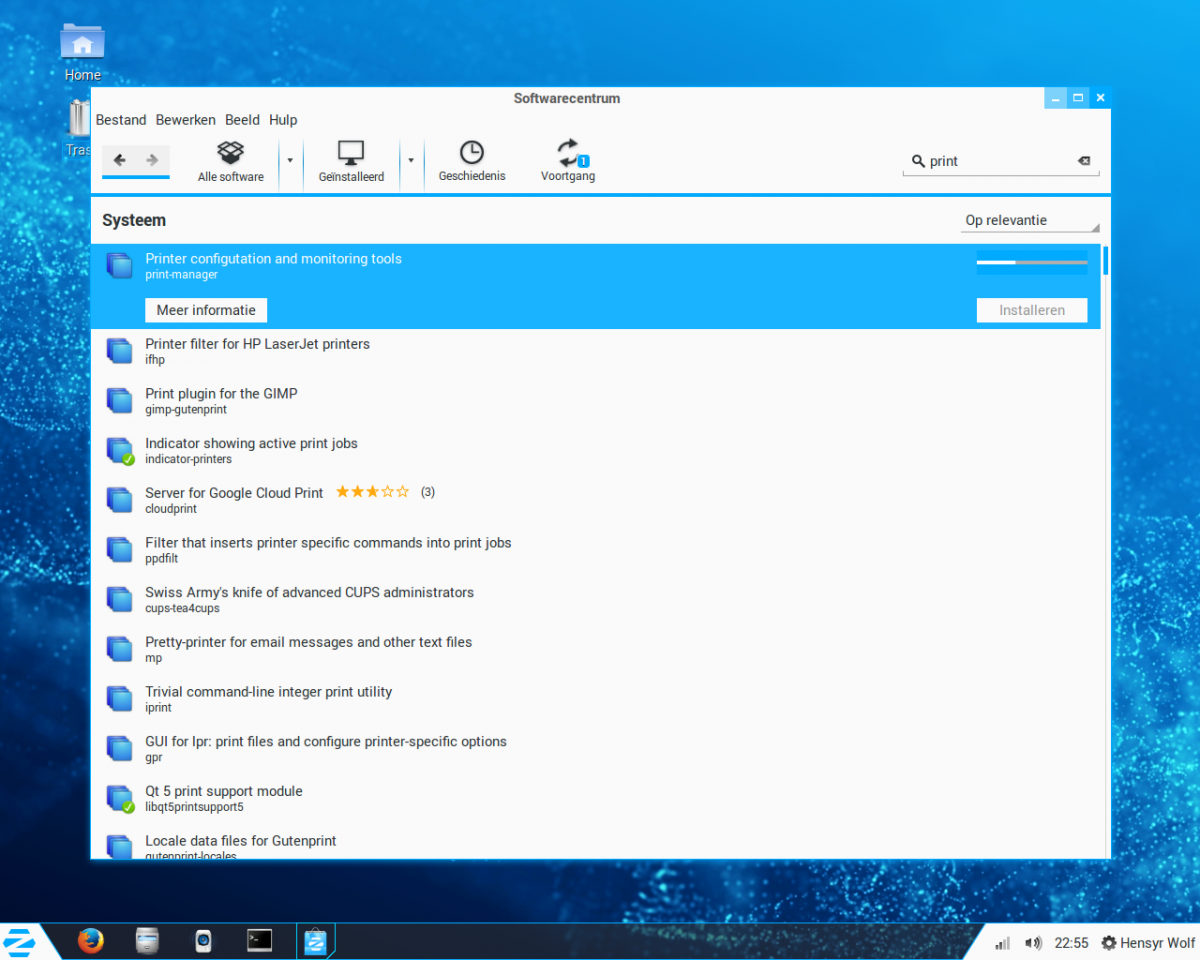Click the forward navigation arrow
The image size is (1200, 960).
coord(152,160)
